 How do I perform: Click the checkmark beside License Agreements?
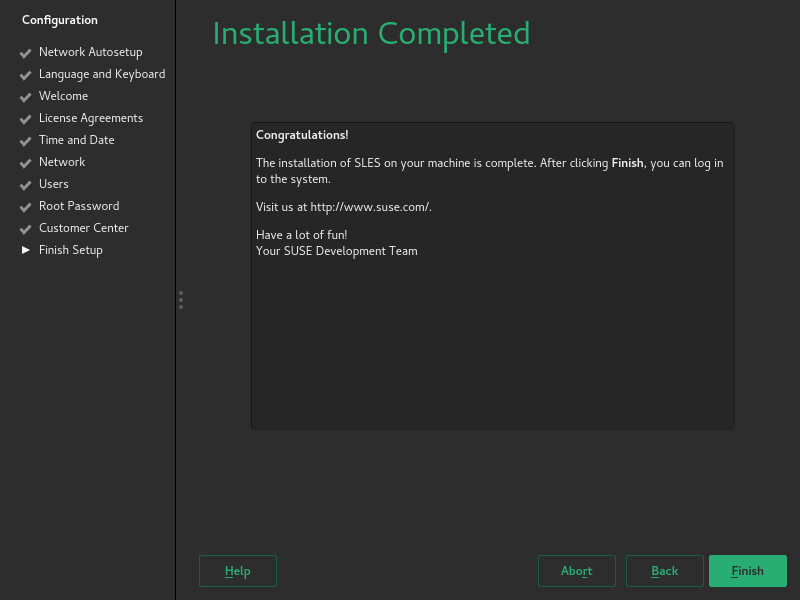tap(26, 118)
